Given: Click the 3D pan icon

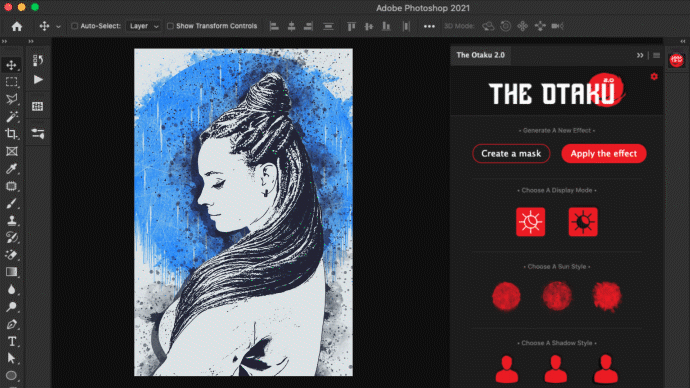Looking at the screenshot, I should click(522, 26).
